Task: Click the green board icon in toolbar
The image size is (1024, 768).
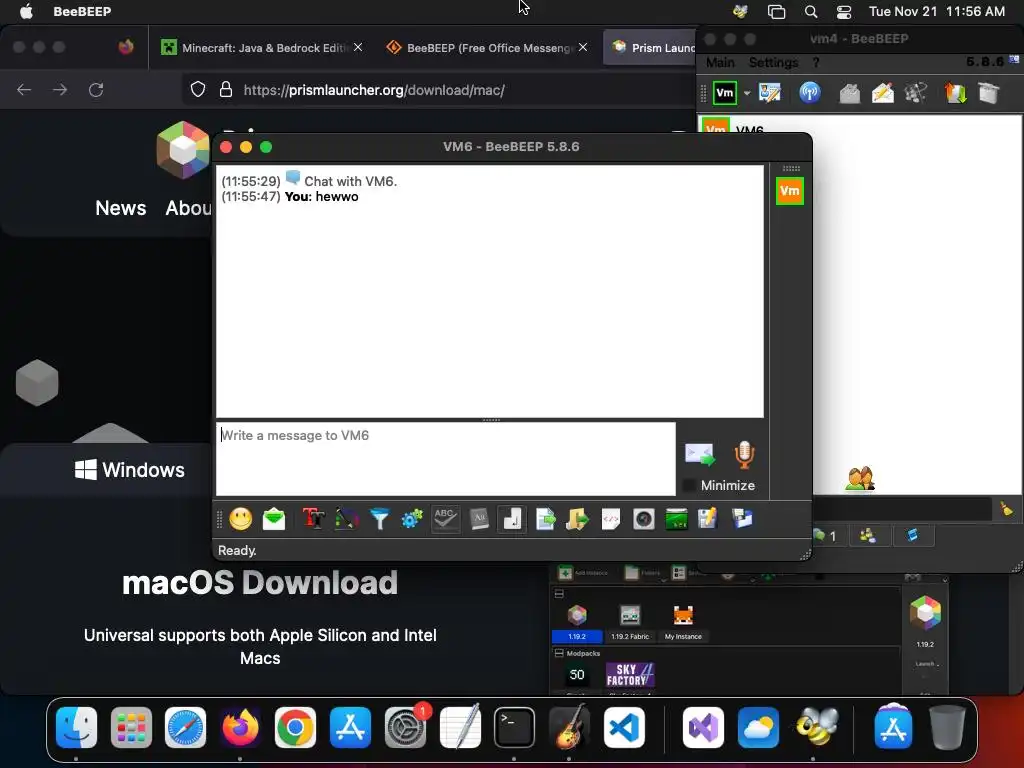Action: click(x=676, y=519)
